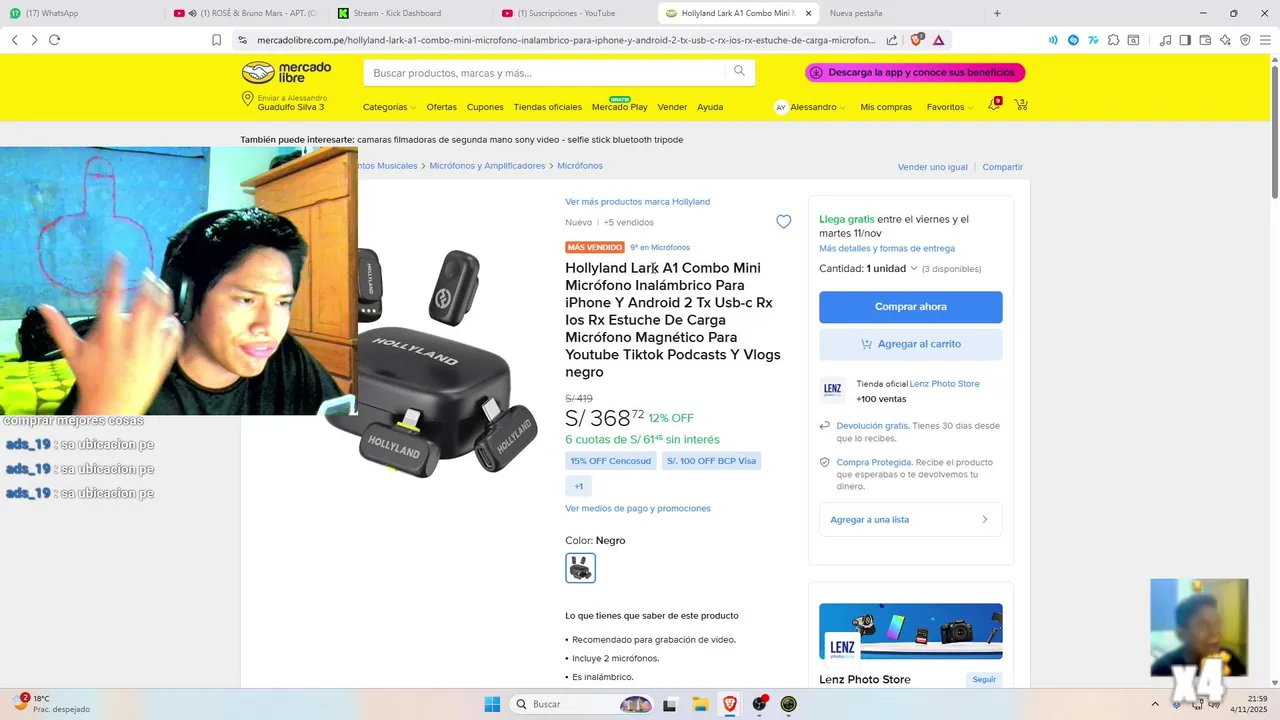Open Brave media playlist music icon
The image size is (1280, 720).
[1165, 40]
